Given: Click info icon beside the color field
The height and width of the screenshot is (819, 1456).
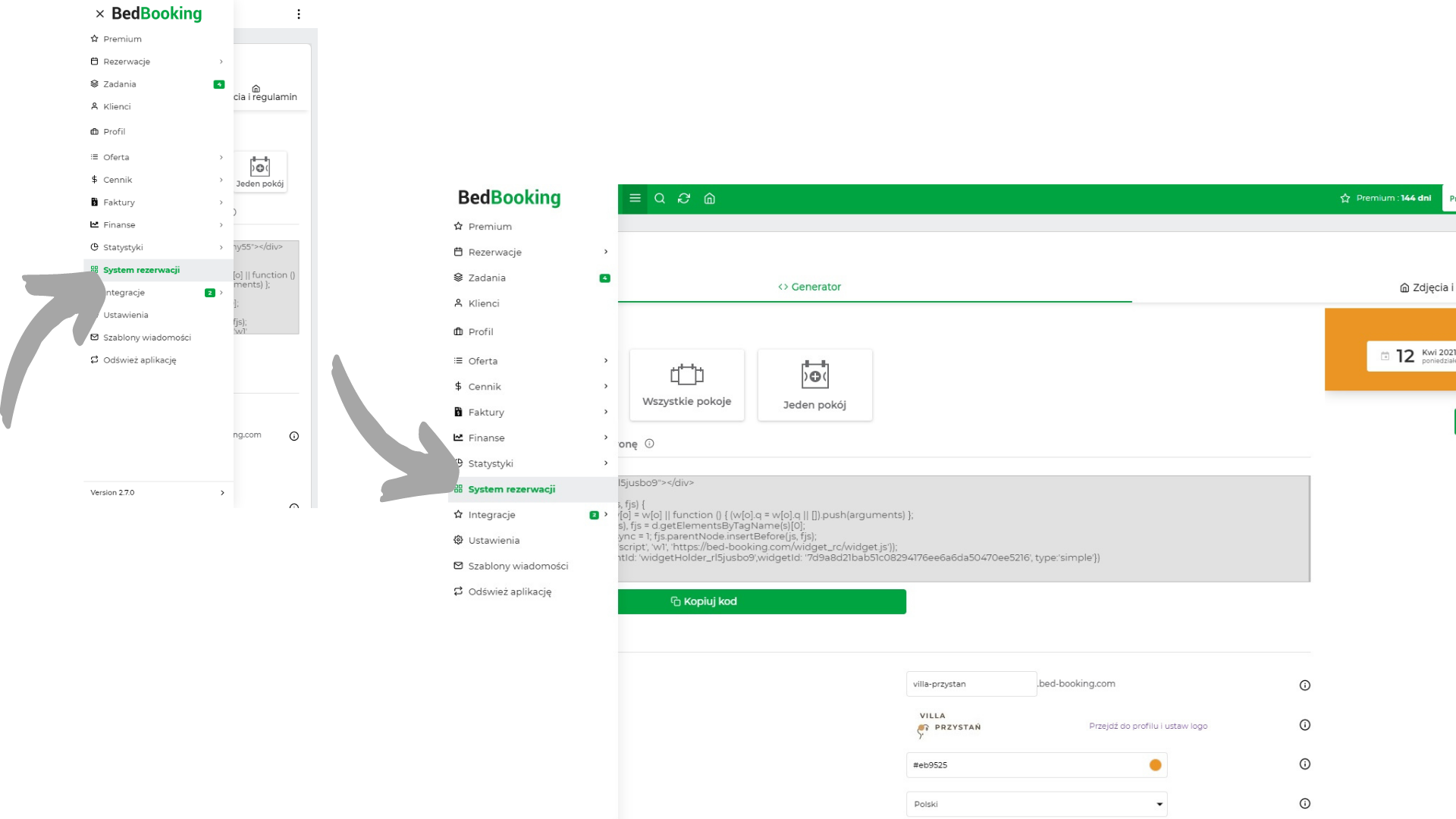Looking at the screenshot, I should pos(1305,764).
